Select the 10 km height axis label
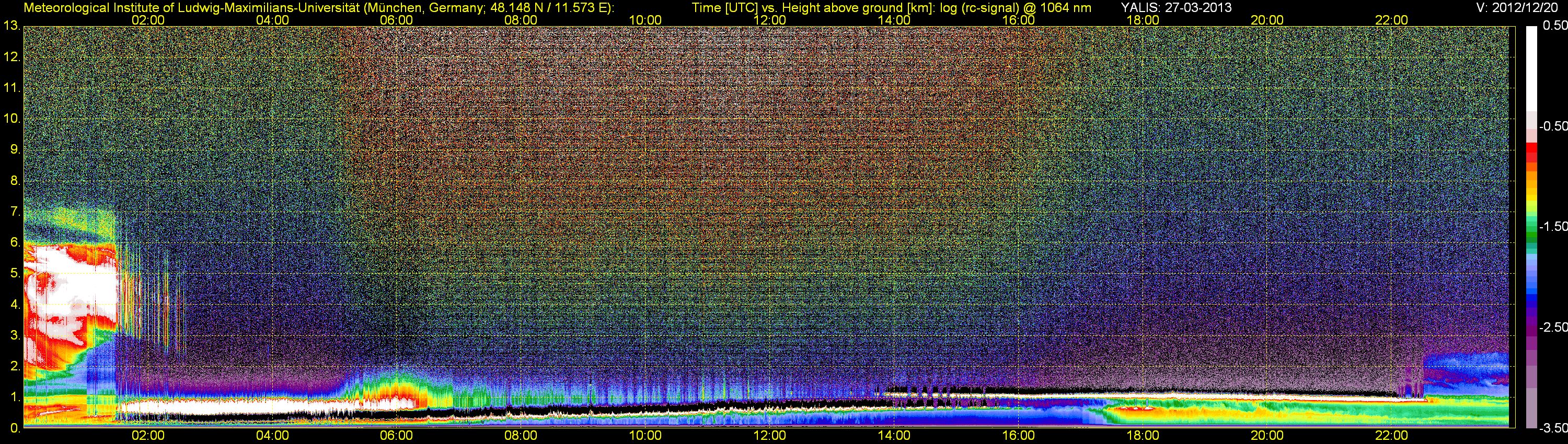 (x=11, y=119)
